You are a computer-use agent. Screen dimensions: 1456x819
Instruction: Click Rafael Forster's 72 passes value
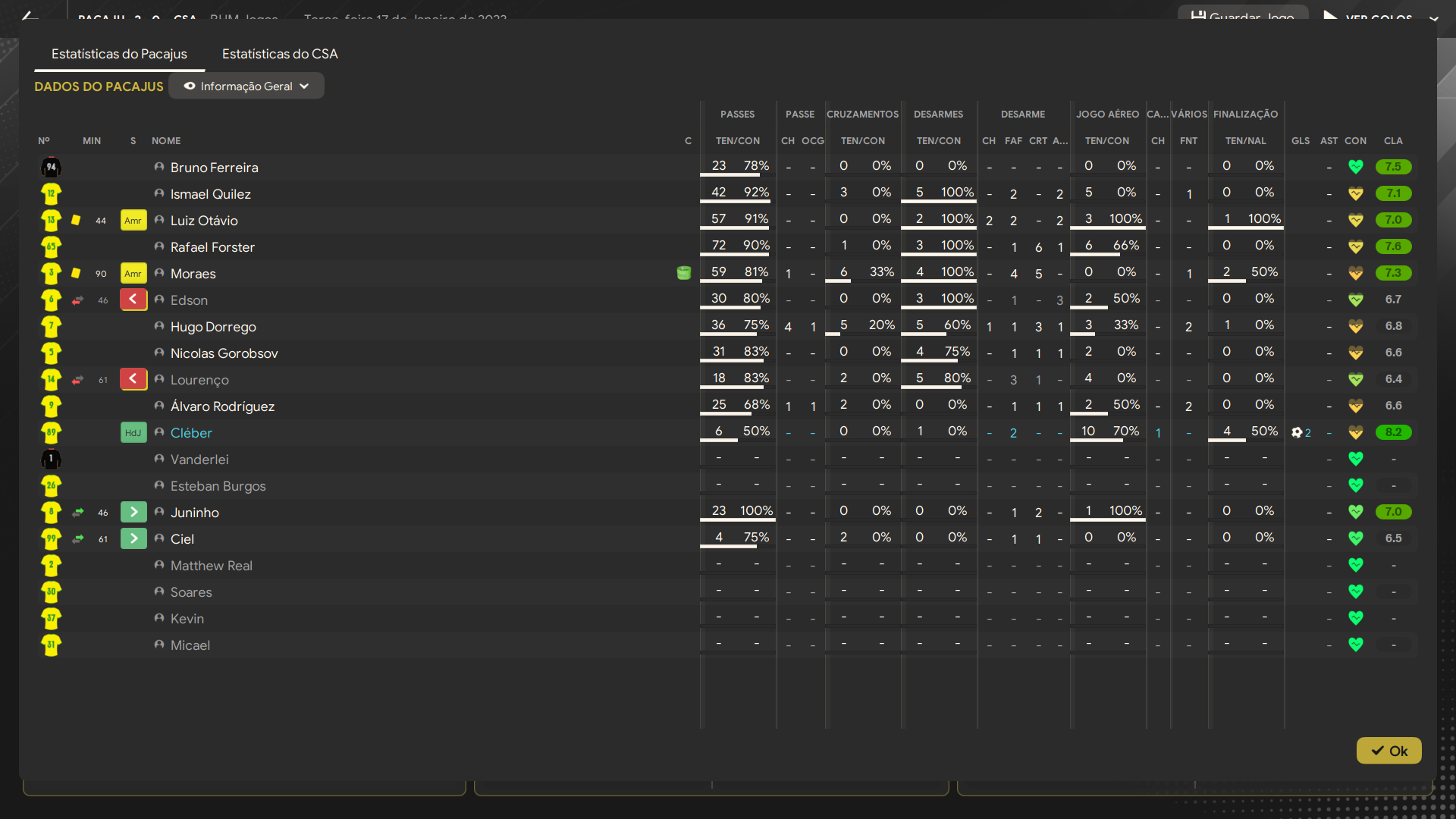pyautogui.click(x=719, y=245)
